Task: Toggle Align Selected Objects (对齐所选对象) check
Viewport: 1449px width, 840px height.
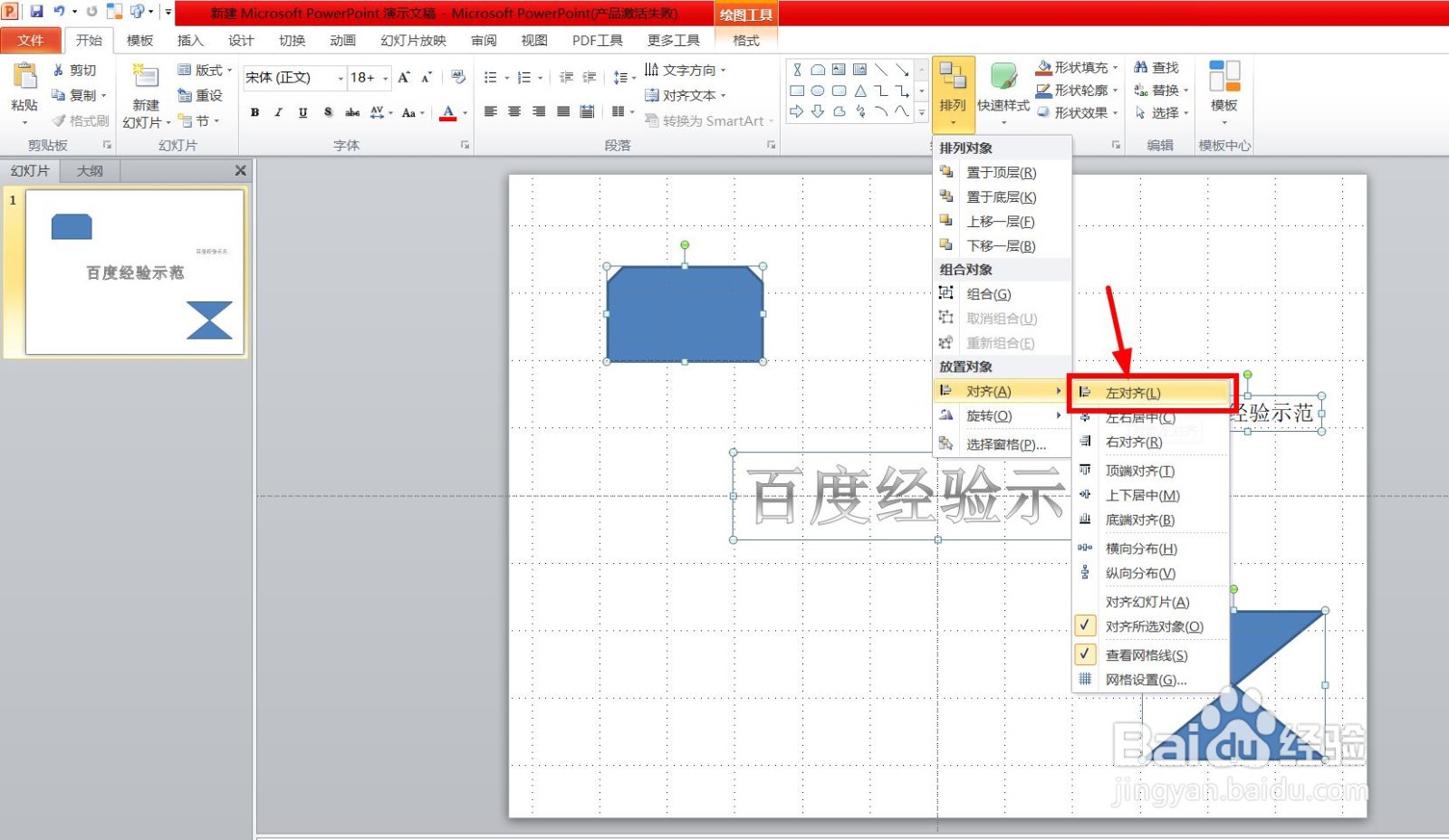Action: point(1150,626)
